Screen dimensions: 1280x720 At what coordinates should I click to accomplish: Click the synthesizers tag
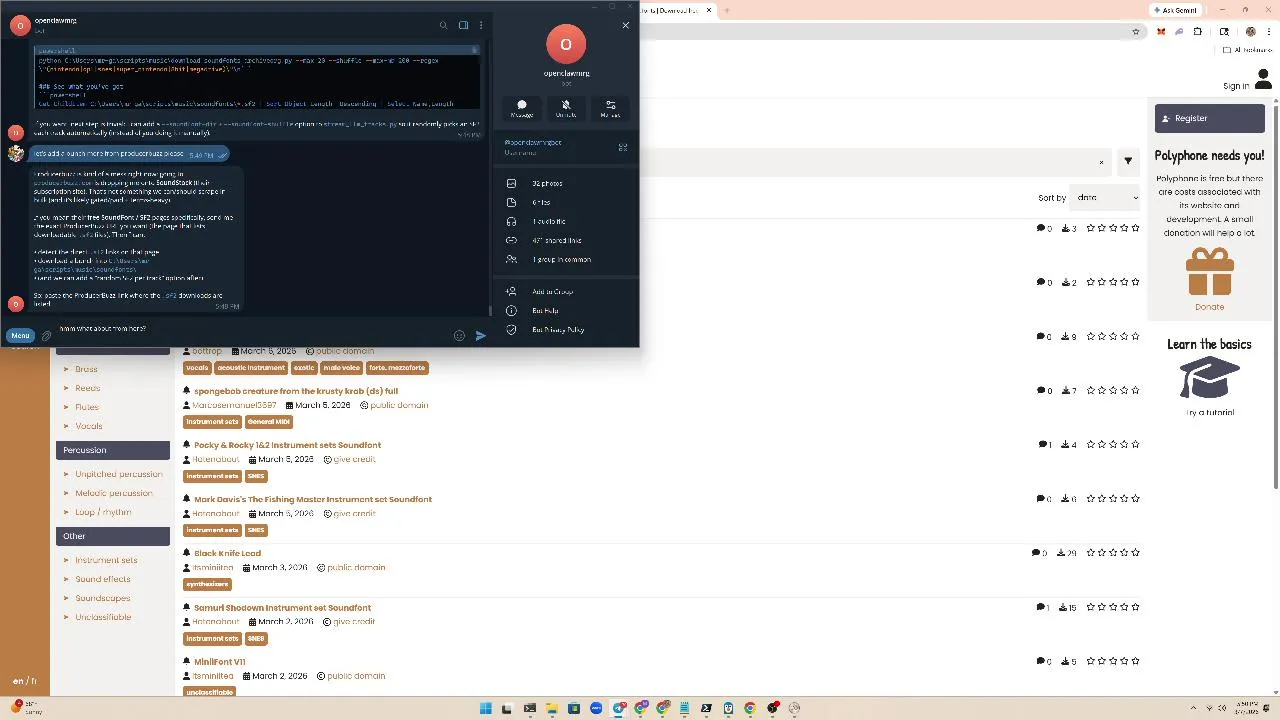207,584
